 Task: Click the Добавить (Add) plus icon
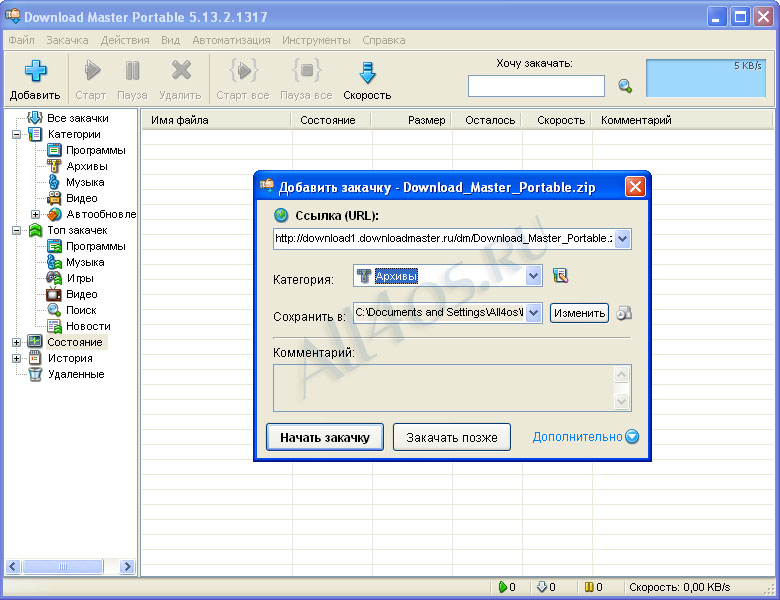(35, 71)
